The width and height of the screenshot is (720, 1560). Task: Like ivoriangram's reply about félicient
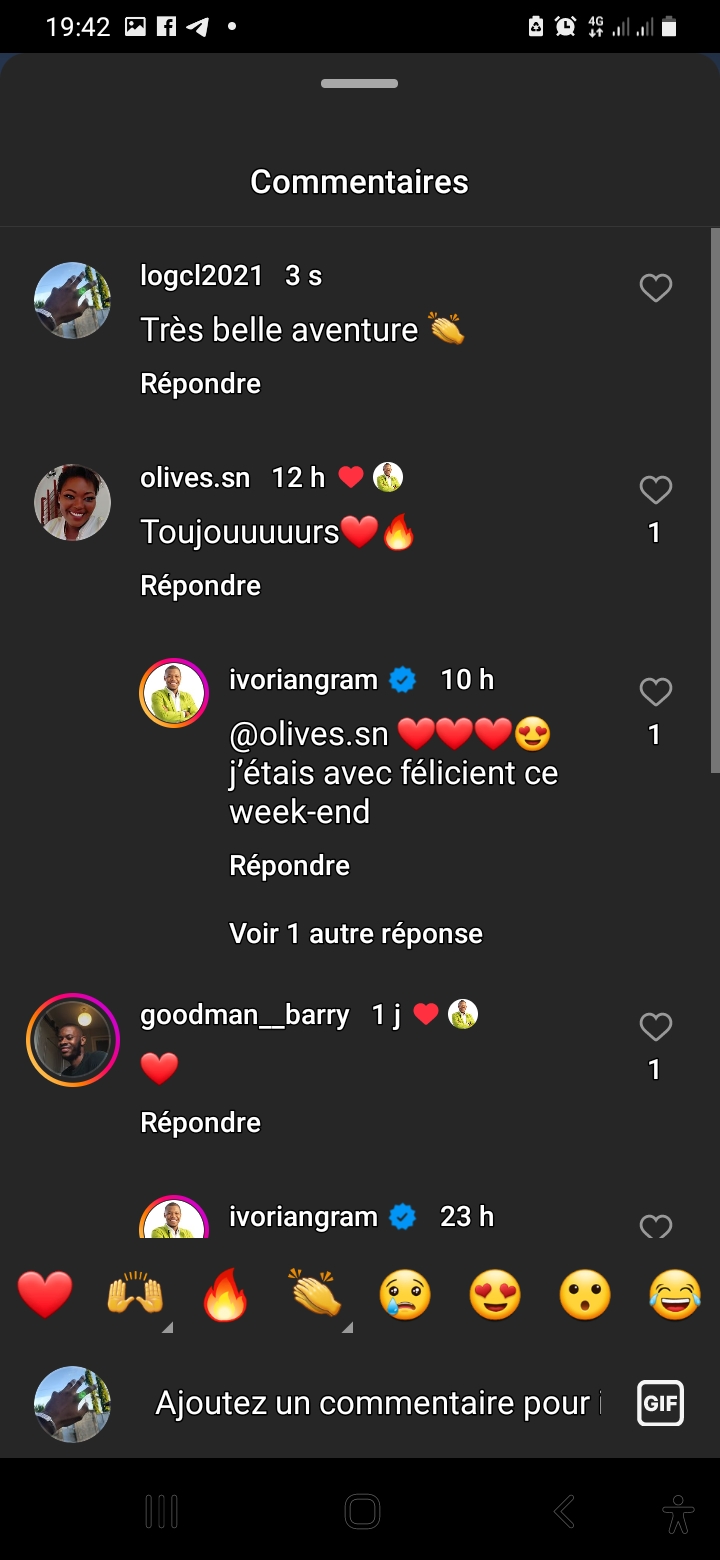[655, 692]
